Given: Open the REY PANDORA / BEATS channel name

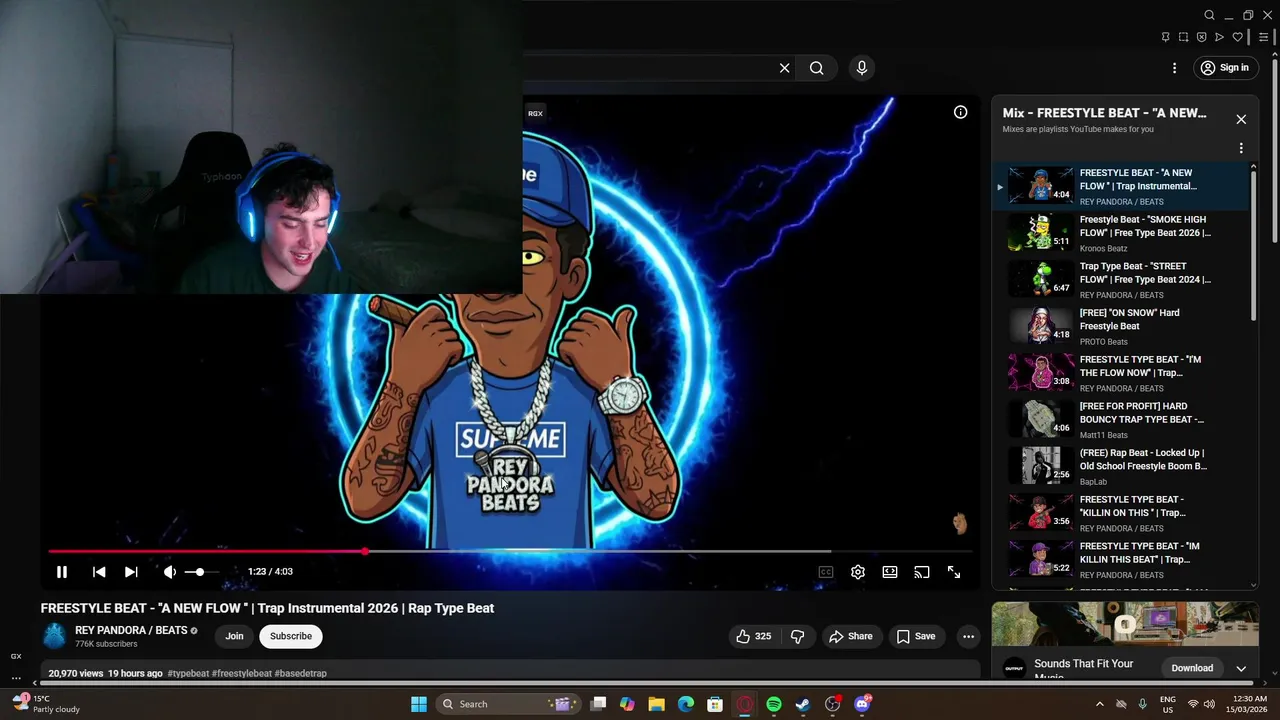Looking at the screenshot, I should coord(131,630).
